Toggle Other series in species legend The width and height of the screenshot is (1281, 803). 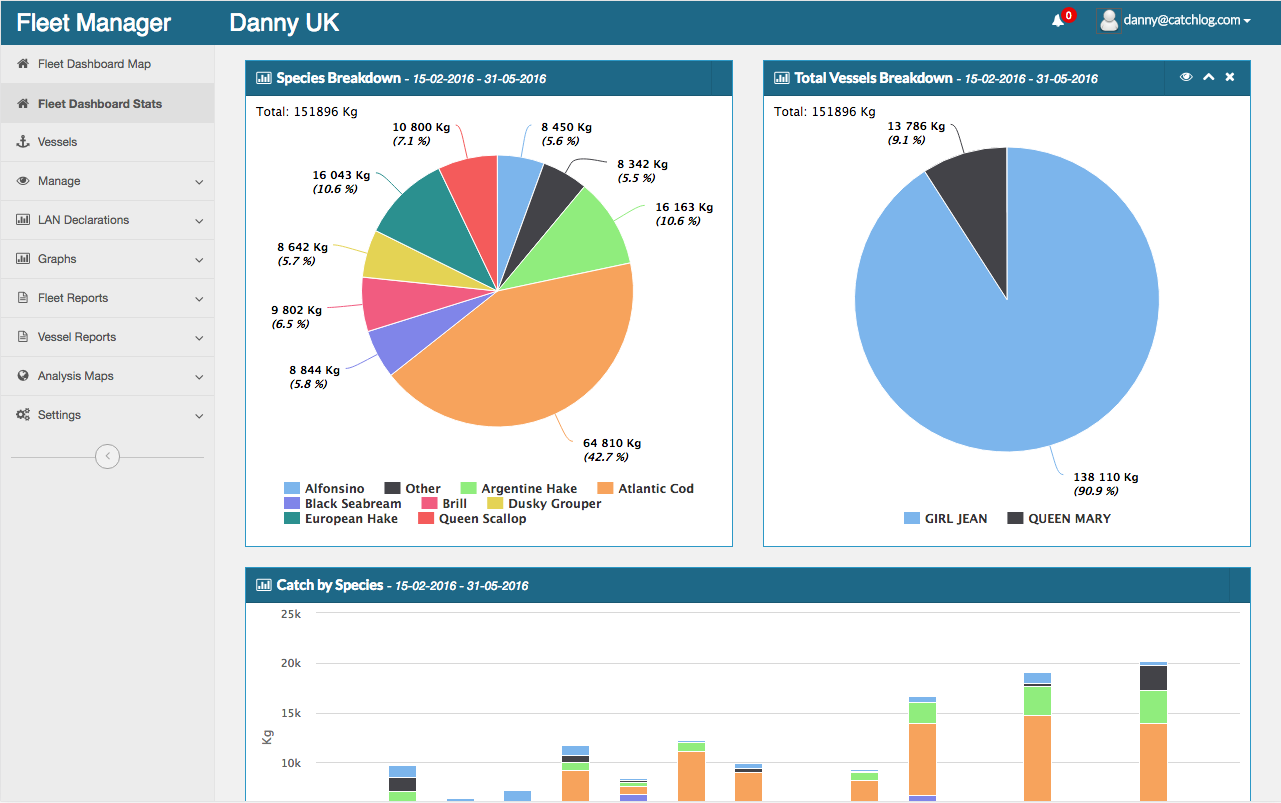pos(412,489)
